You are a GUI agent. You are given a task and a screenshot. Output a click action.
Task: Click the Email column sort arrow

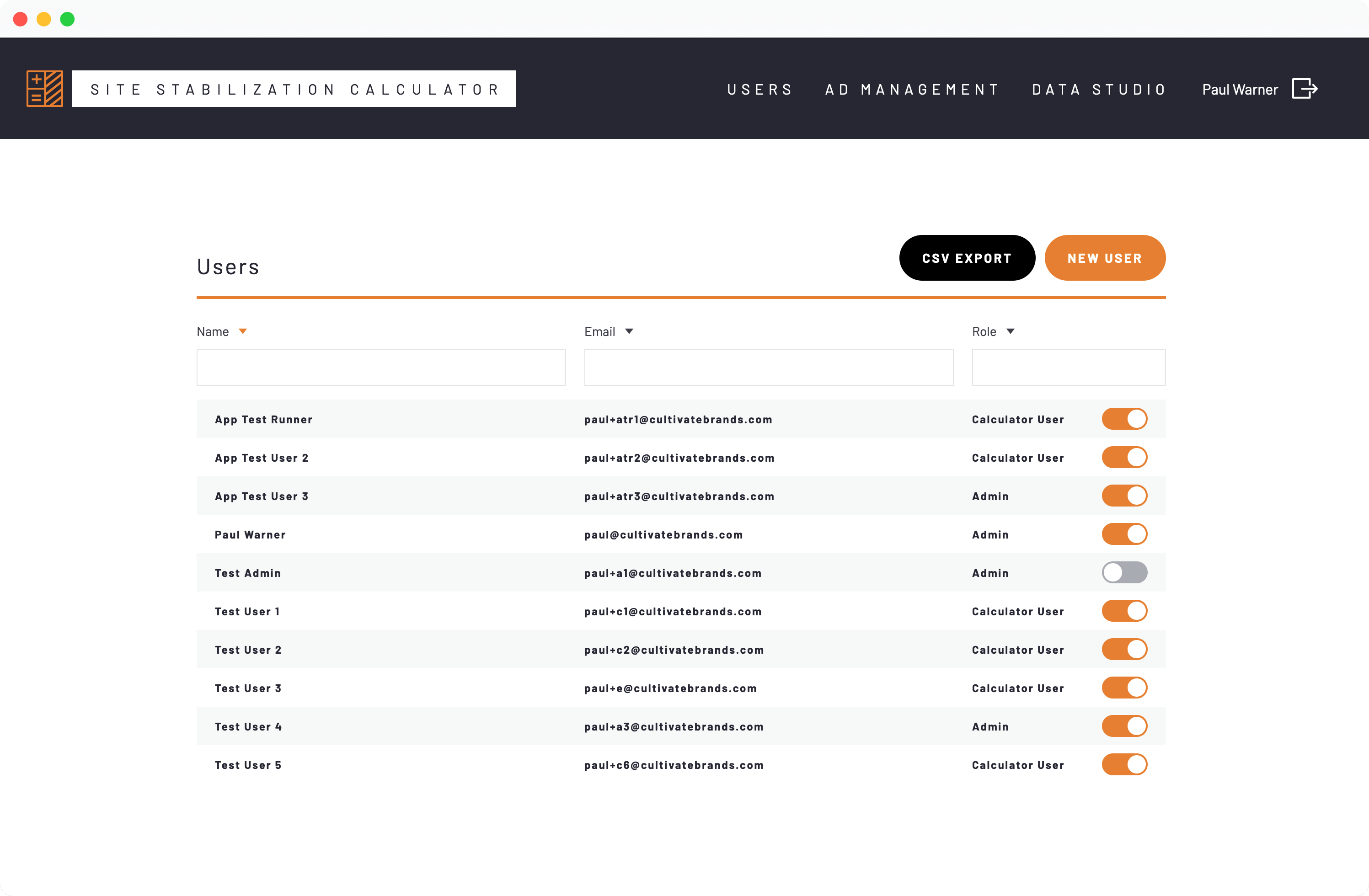pos(629,331)
